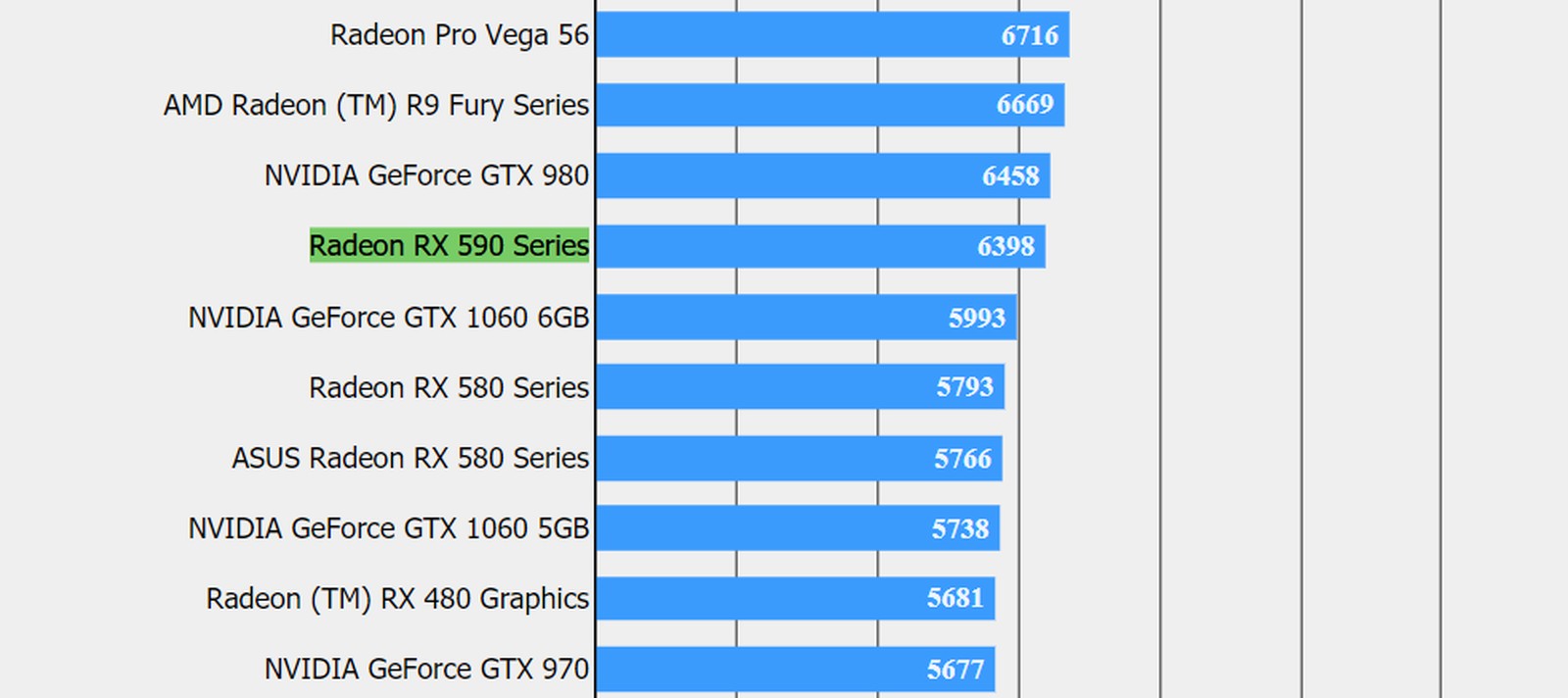This screenshot has width=1568, height=698.
Task: Open the Radeon RX 580 Series label
Action: (x=449, y=388)
